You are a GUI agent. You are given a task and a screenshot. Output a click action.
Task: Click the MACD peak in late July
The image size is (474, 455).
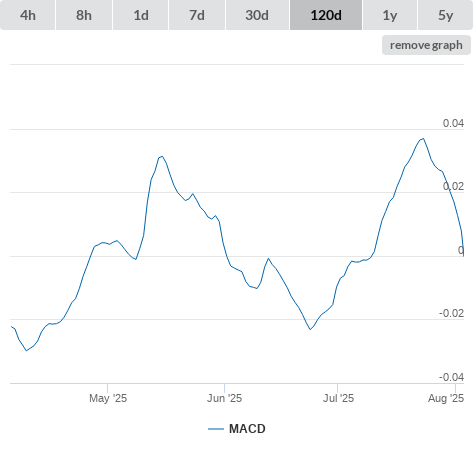point(423,139)
